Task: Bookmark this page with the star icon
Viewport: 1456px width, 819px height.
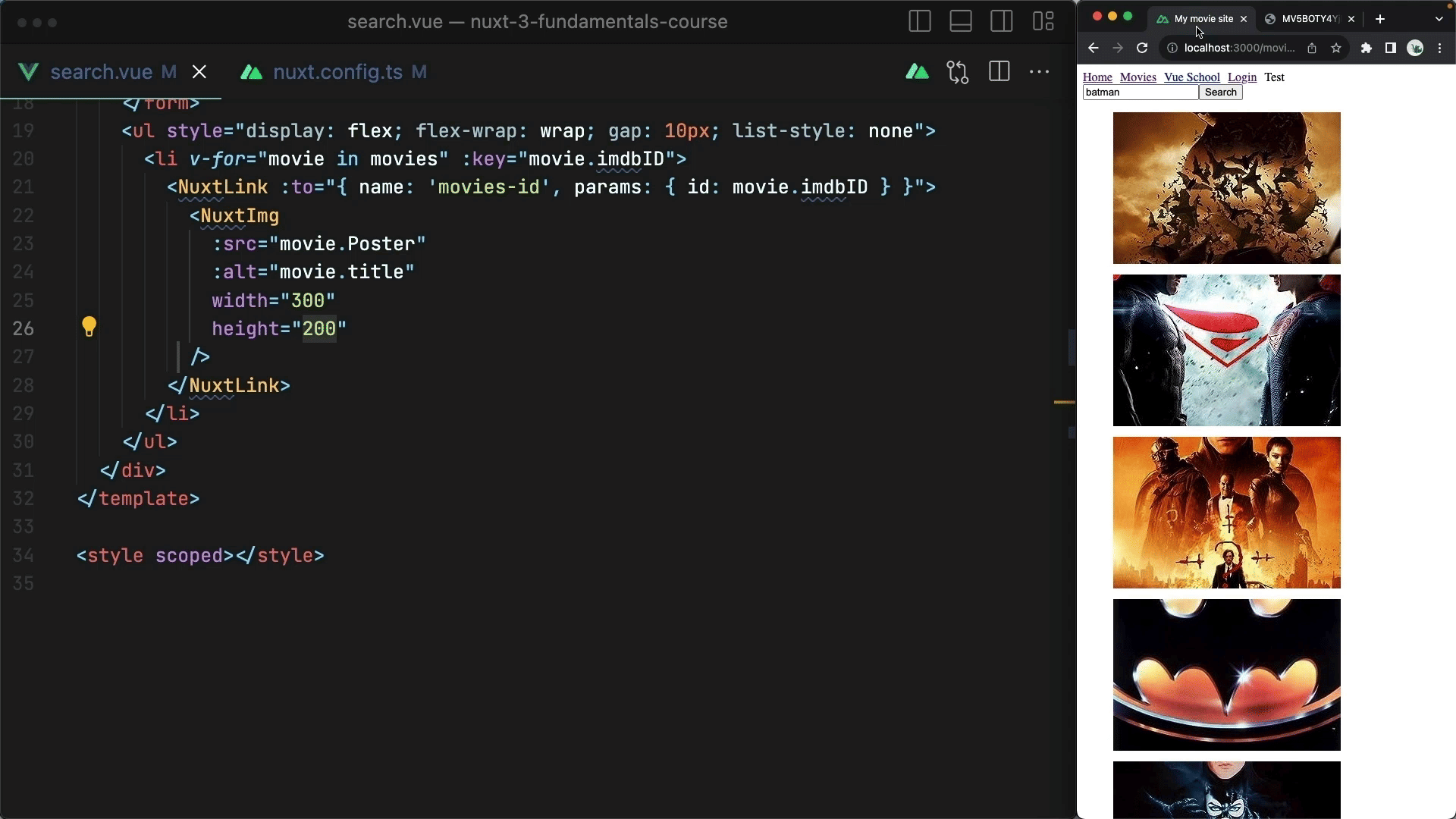Action: point(1336,48)
